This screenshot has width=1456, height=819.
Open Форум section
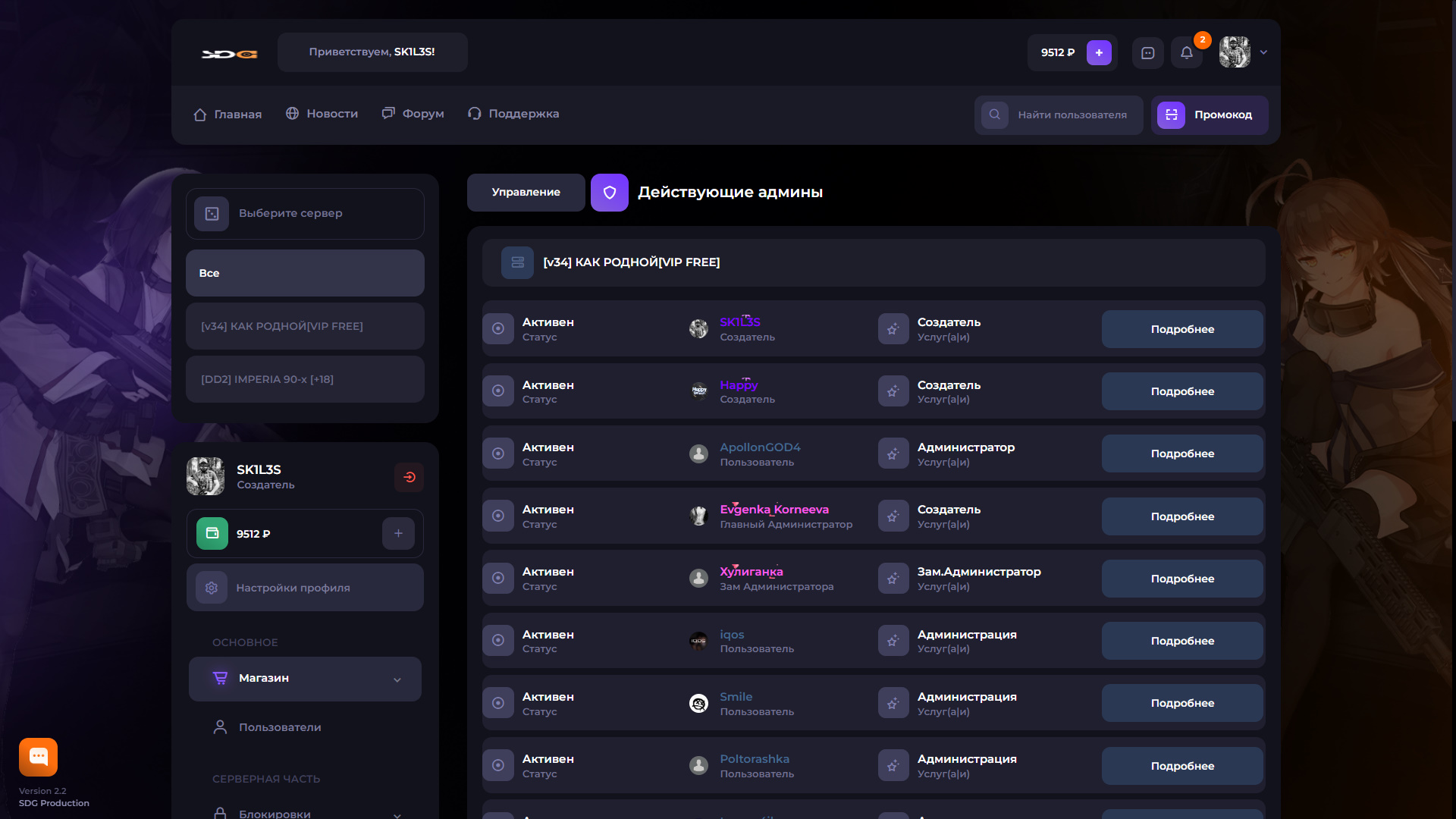point(413,114)
